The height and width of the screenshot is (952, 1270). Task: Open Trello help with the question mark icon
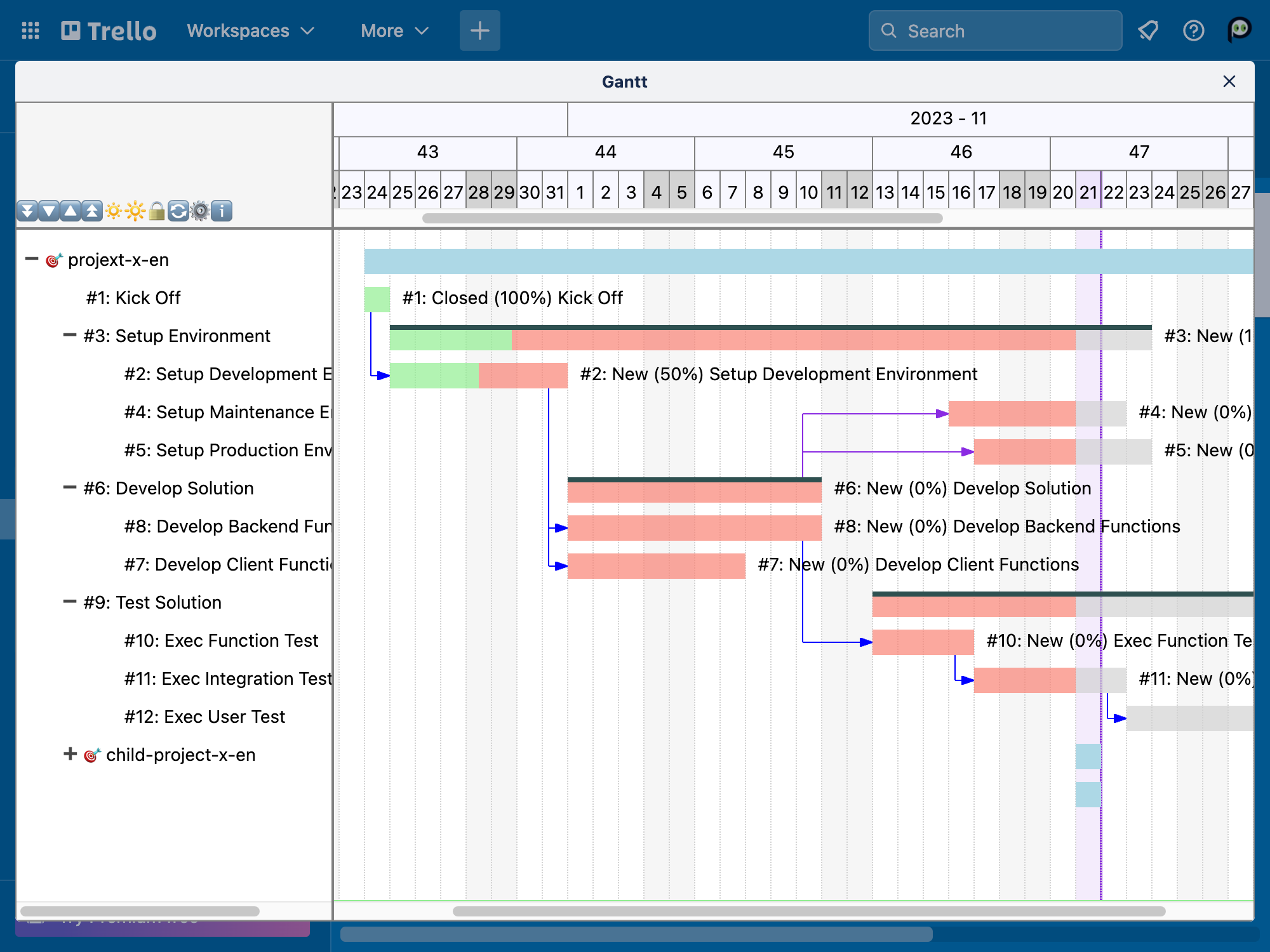coord(1194,30)
